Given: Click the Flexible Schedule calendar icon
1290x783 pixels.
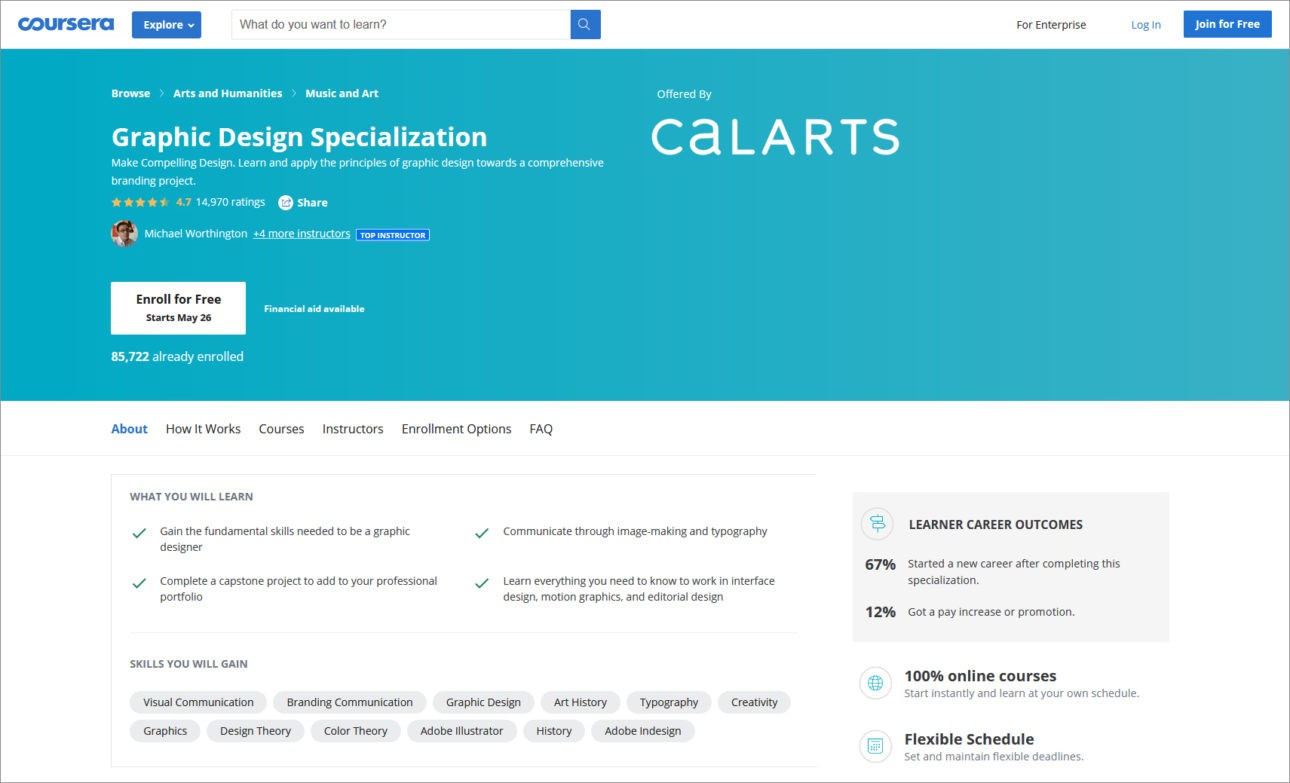Looking at the screenshot, I should click(876, 746).
